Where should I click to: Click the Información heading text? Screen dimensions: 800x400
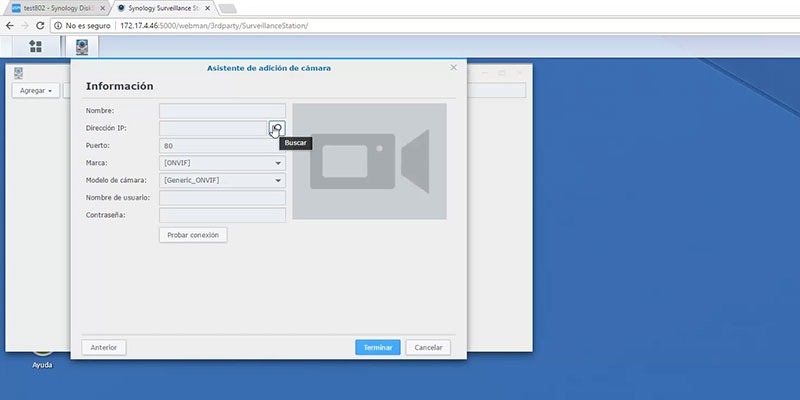pyautogui.click(x=119, y=86)
